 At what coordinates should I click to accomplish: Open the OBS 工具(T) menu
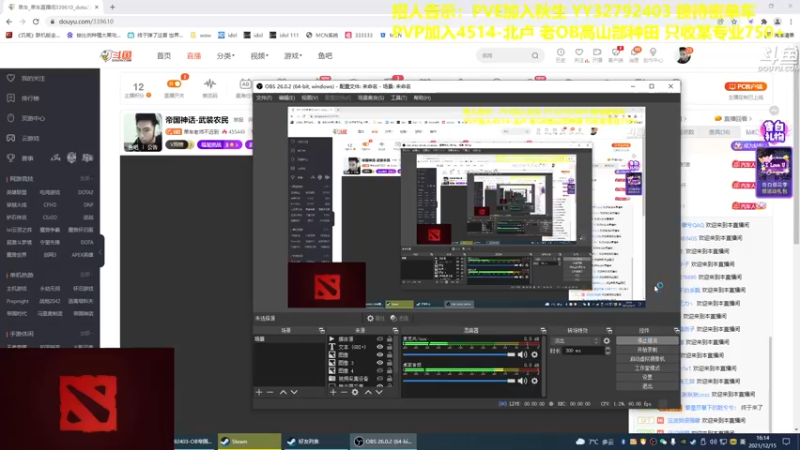(x=398, y=98)
